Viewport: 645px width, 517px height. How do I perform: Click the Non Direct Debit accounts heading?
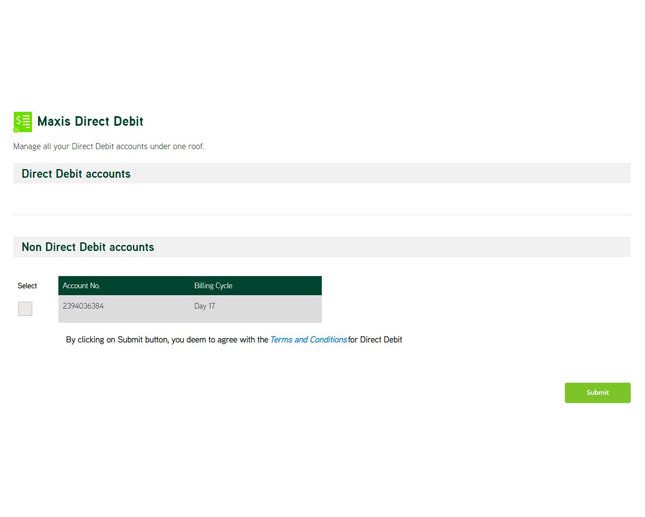pyautogui.click(x=88, y=247)
